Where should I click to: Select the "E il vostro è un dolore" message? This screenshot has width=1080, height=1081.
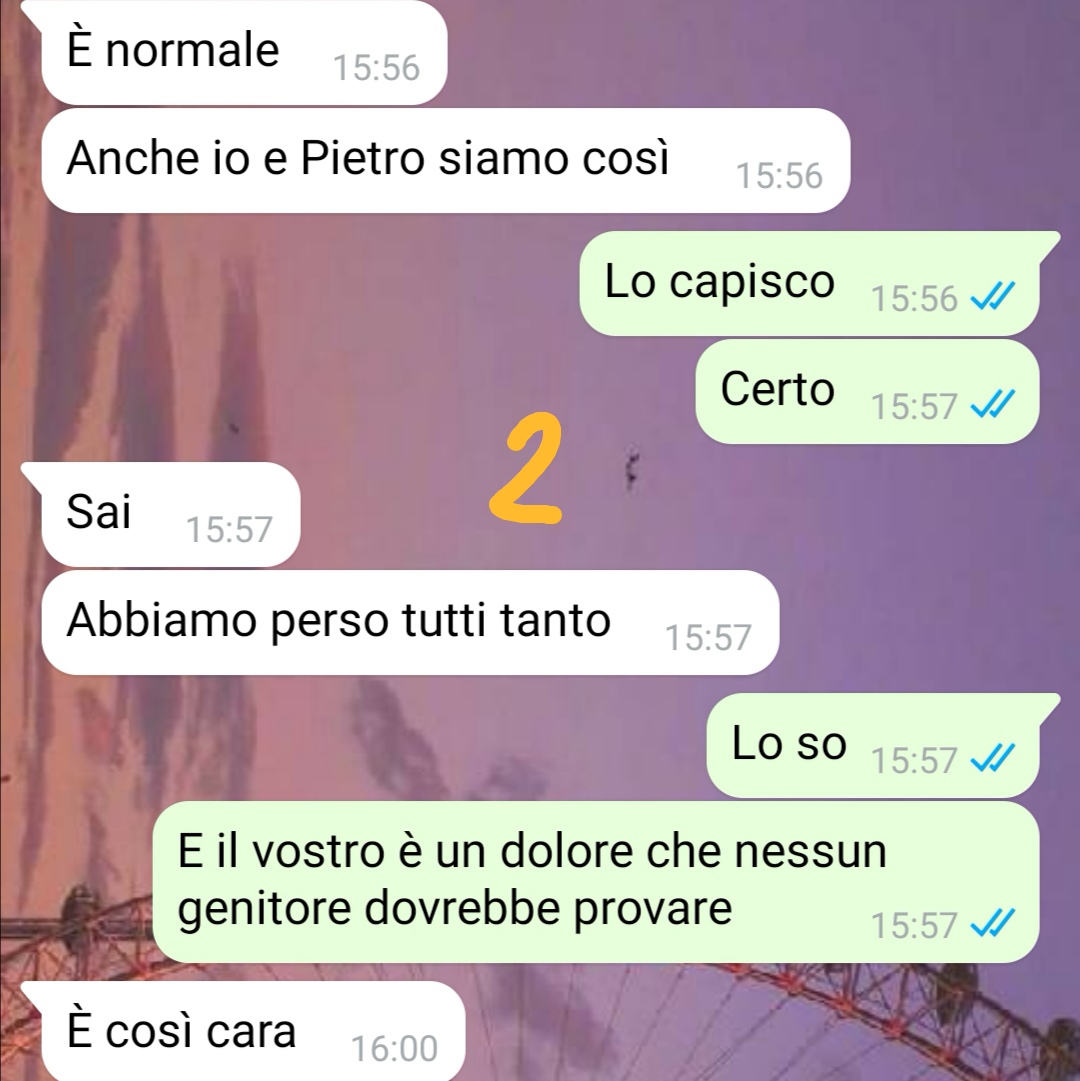pyautogui.click(x=595, y=882)
